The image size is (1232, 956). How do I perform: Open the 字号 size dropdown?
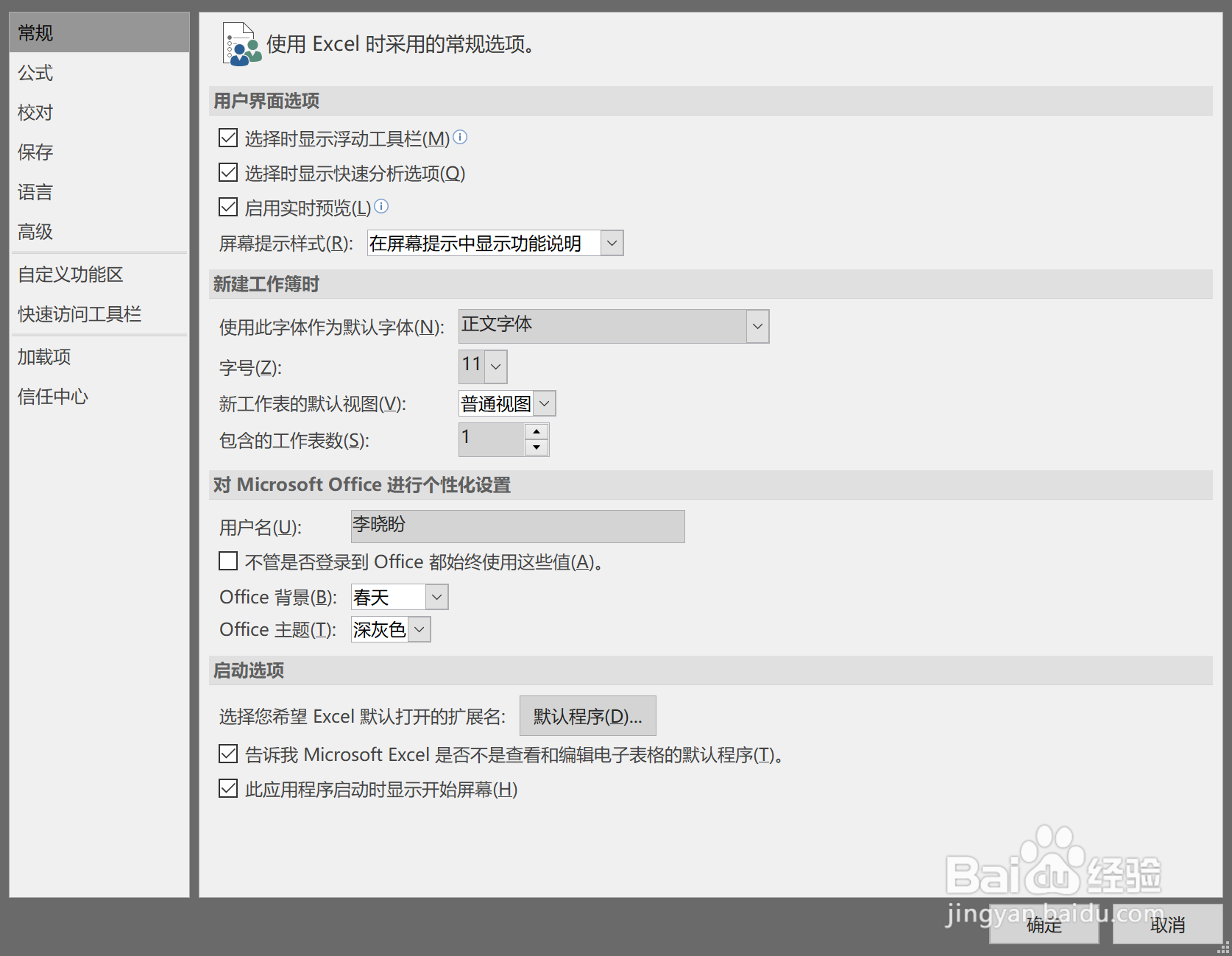(496, 366)
